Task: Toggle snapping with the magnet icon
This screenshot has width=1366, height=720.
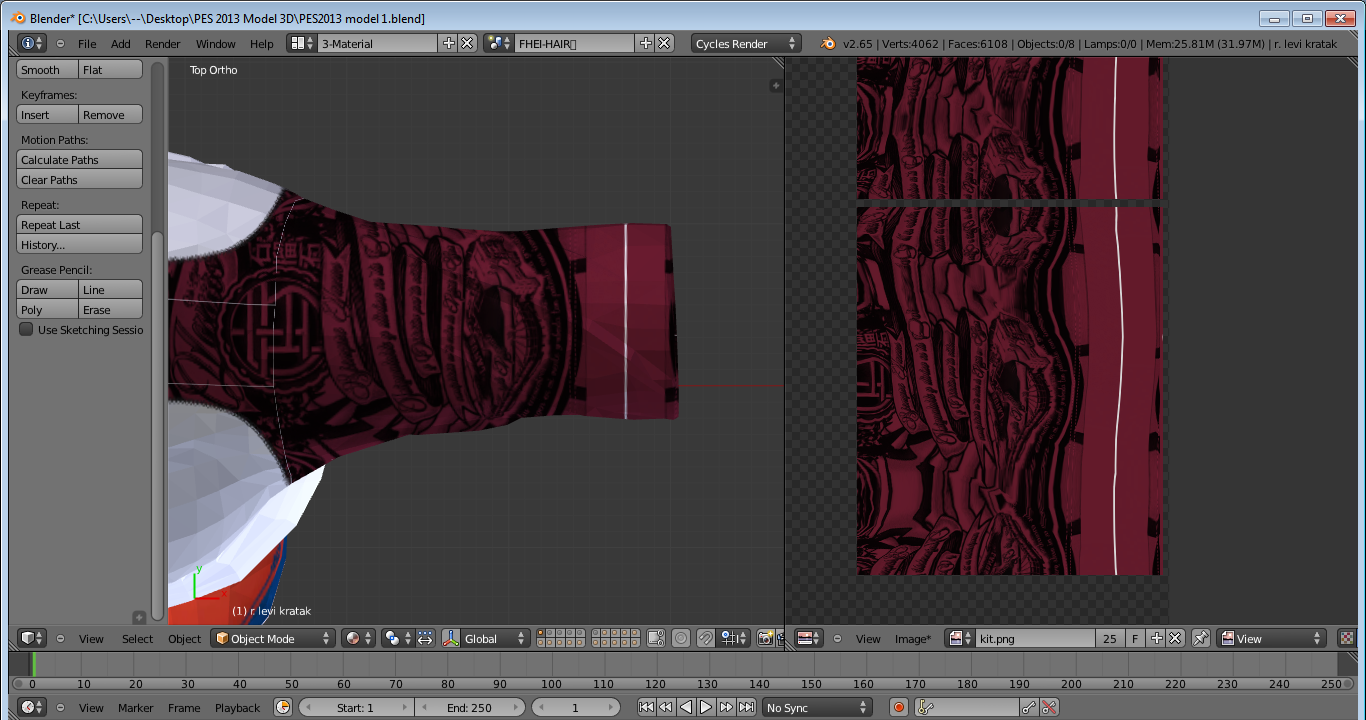Action: (x=705, y=638)
